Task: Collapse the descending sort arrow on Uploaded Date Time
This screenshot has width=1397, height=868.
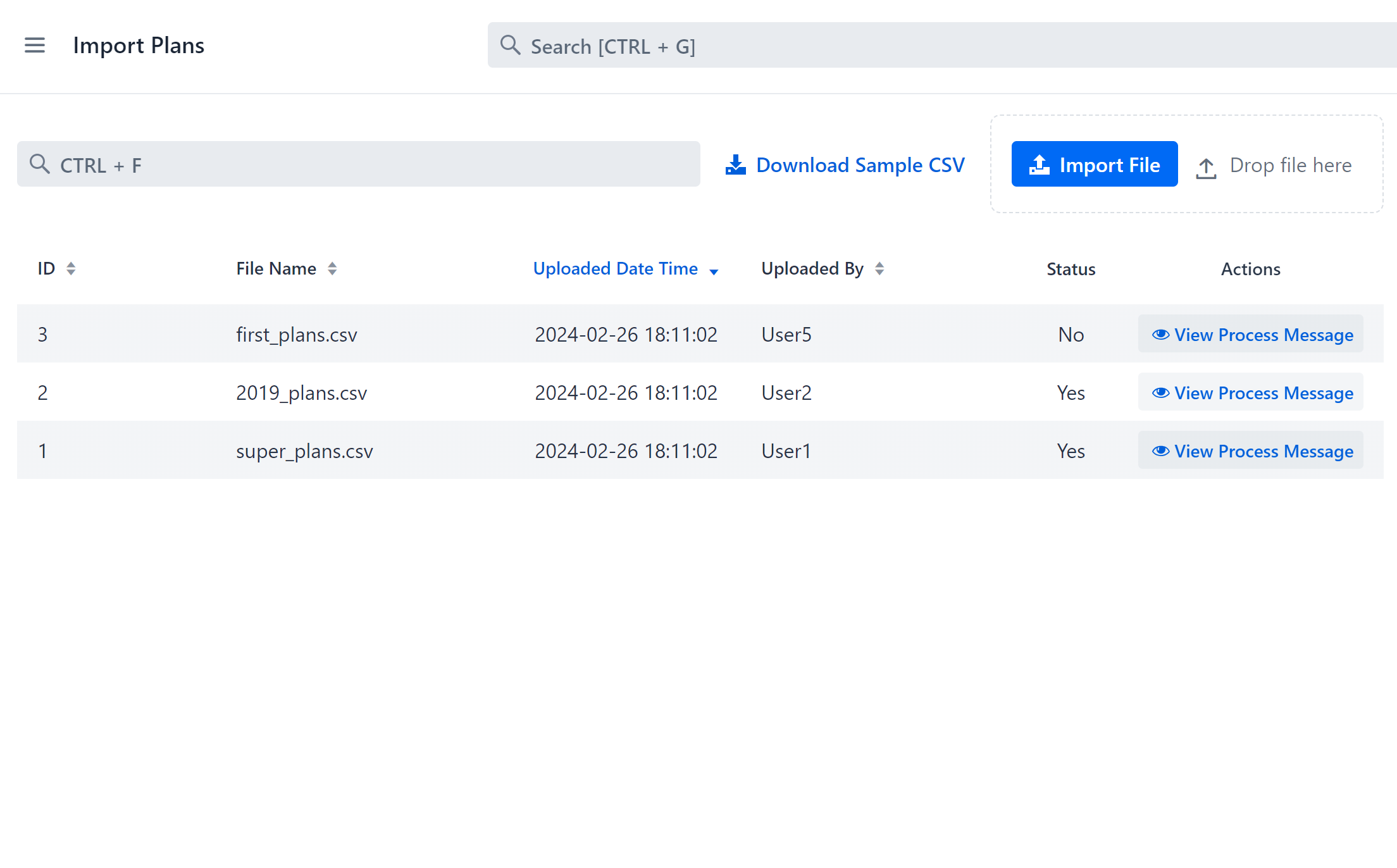Action: click(x=715, y=271)
